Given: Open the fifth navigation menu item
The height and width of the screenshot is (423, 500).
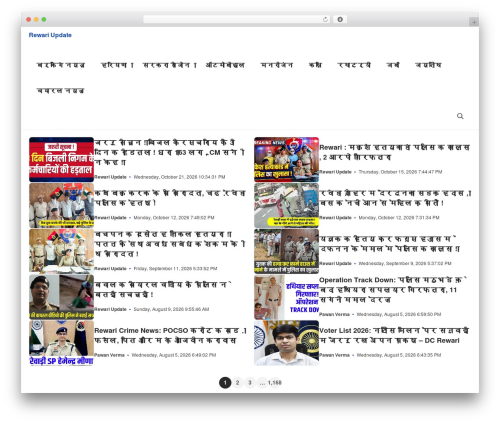Looking at the screenshot, I should (x=277, y=65).
